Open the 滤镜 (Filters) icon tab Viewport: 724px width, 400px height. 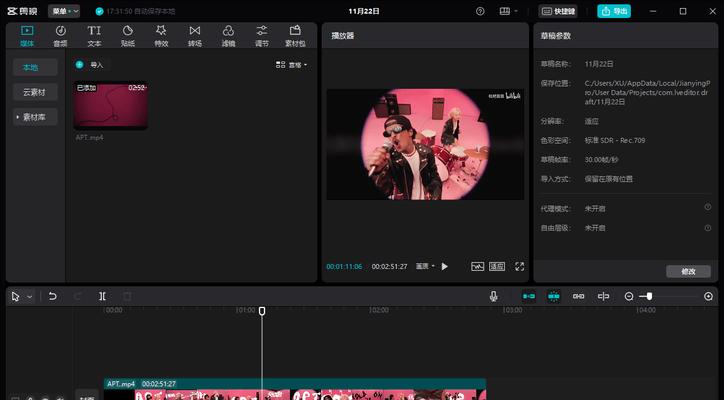pyautogui.click(x=228, y=36)
